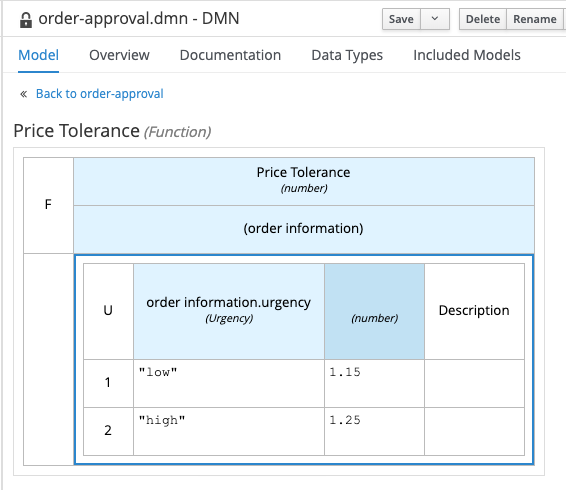566x490 pixels.
Task: Switch to the Model tab
Action: coord(38,55)
